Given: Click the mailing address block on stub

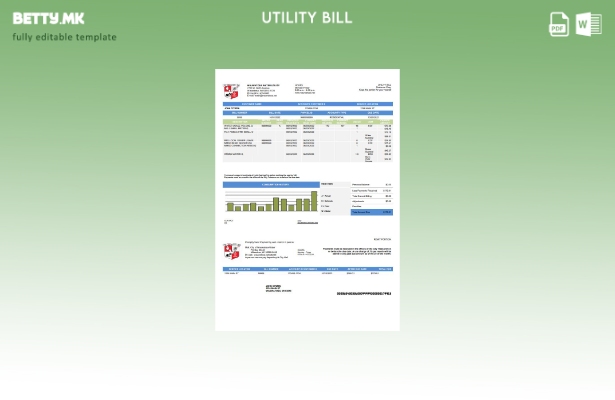Looking at the screenshot, I should [279, 288].
